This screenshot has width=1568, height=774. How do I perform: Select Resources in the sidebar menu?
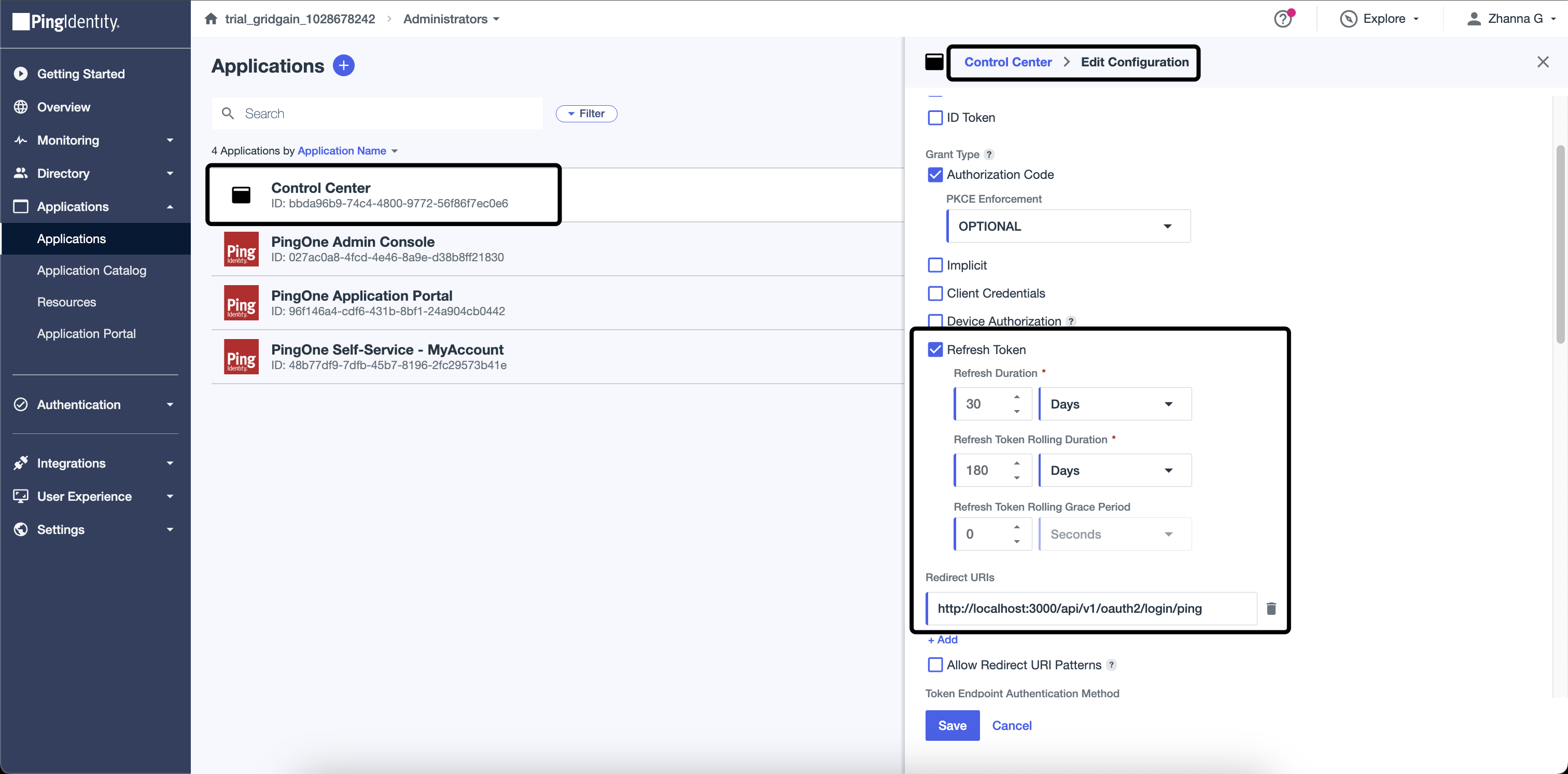pos(66,302)
